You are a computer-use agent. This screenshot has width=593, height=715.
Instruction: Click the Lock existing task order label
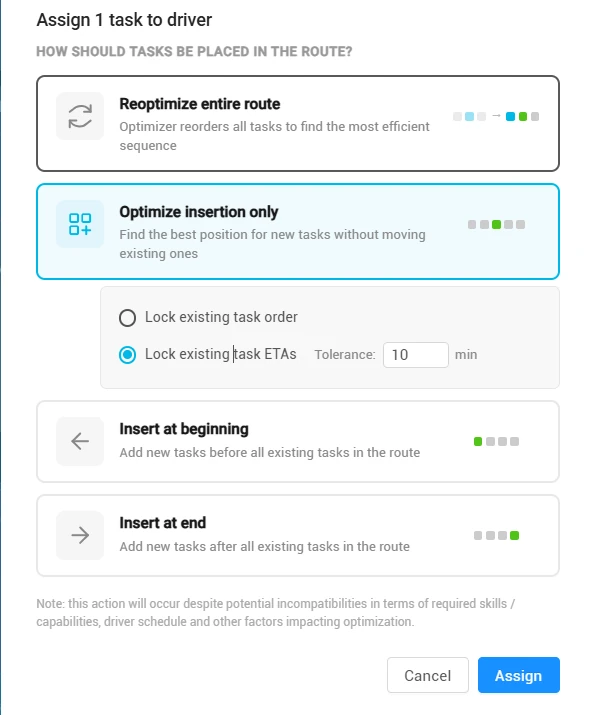(x=221, y=317)
